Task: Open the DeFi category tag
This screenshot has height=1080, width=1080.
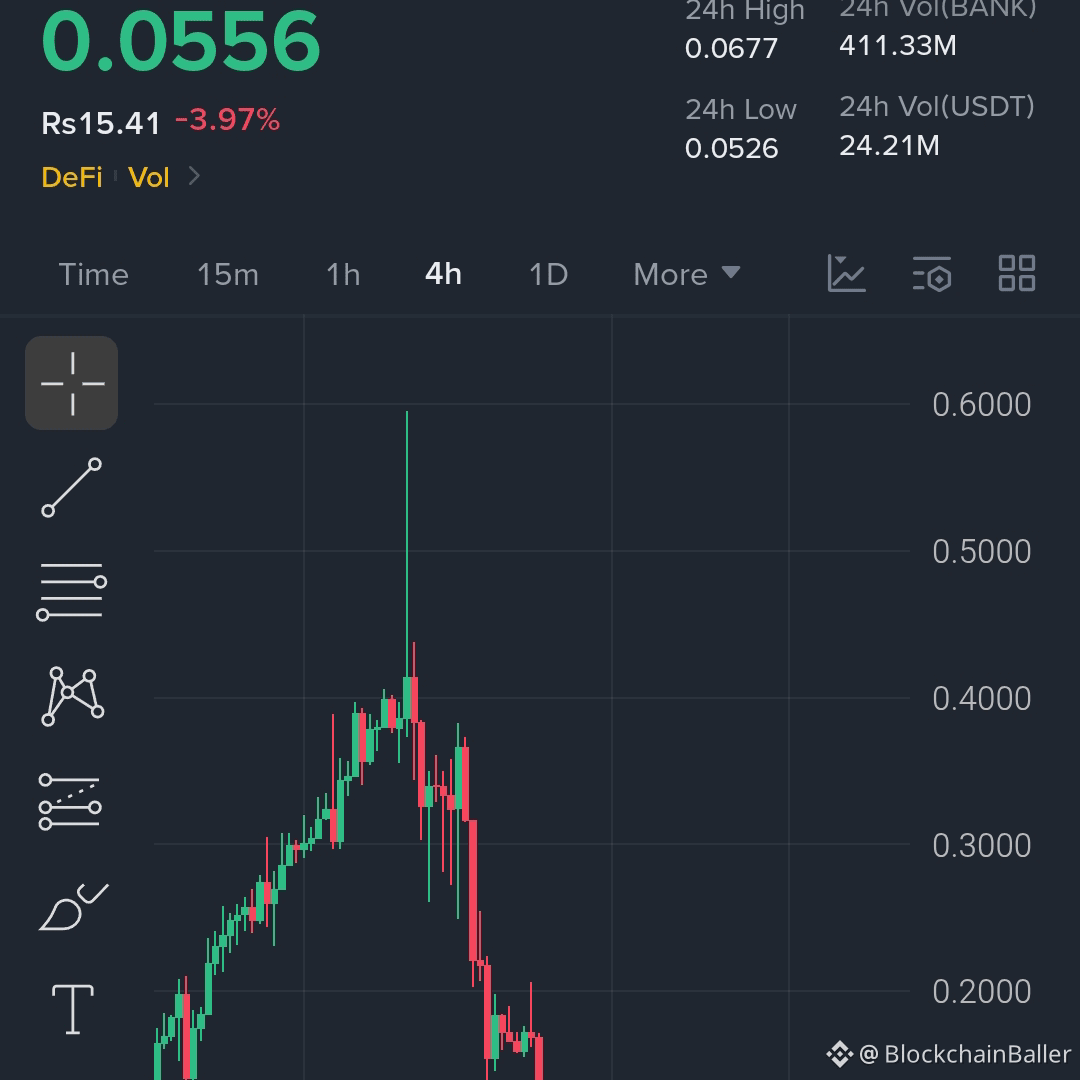Action: pos(72,177)
